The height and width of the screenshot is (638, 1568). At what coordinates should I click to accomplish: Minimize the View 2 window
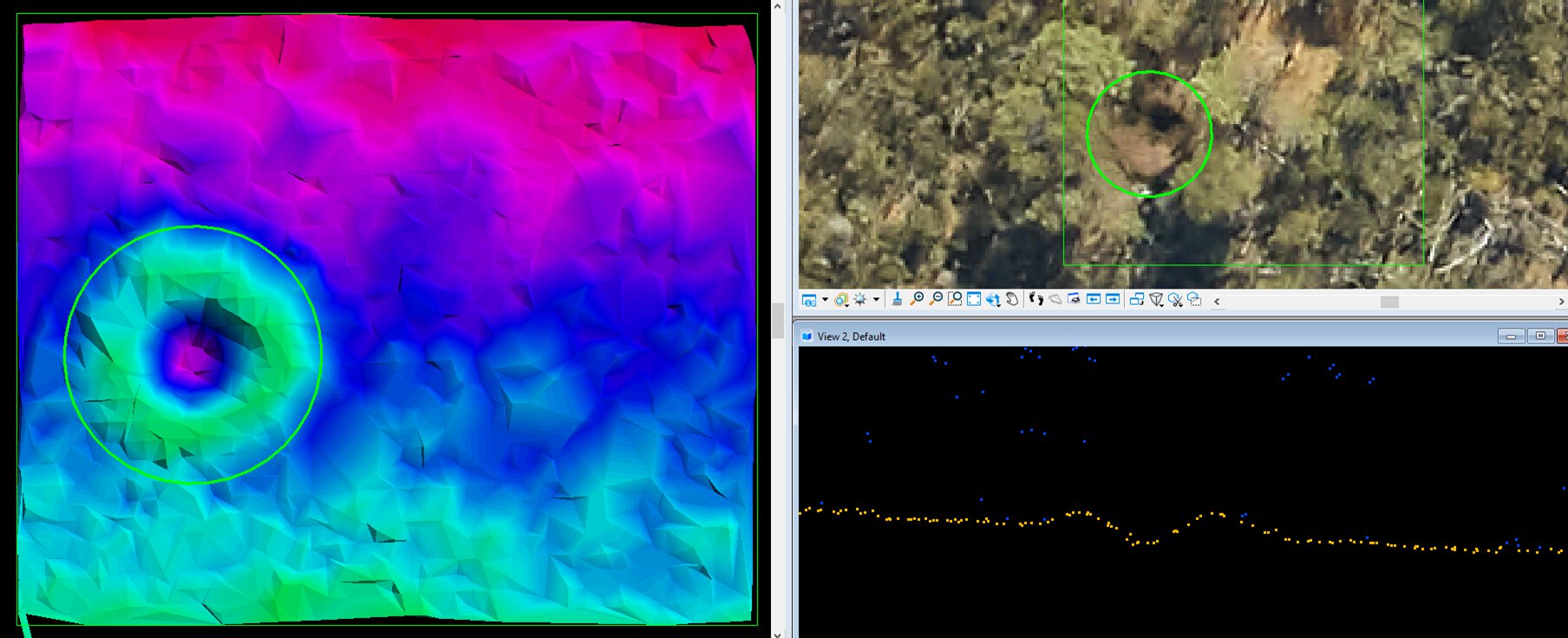pos(1512,335)
